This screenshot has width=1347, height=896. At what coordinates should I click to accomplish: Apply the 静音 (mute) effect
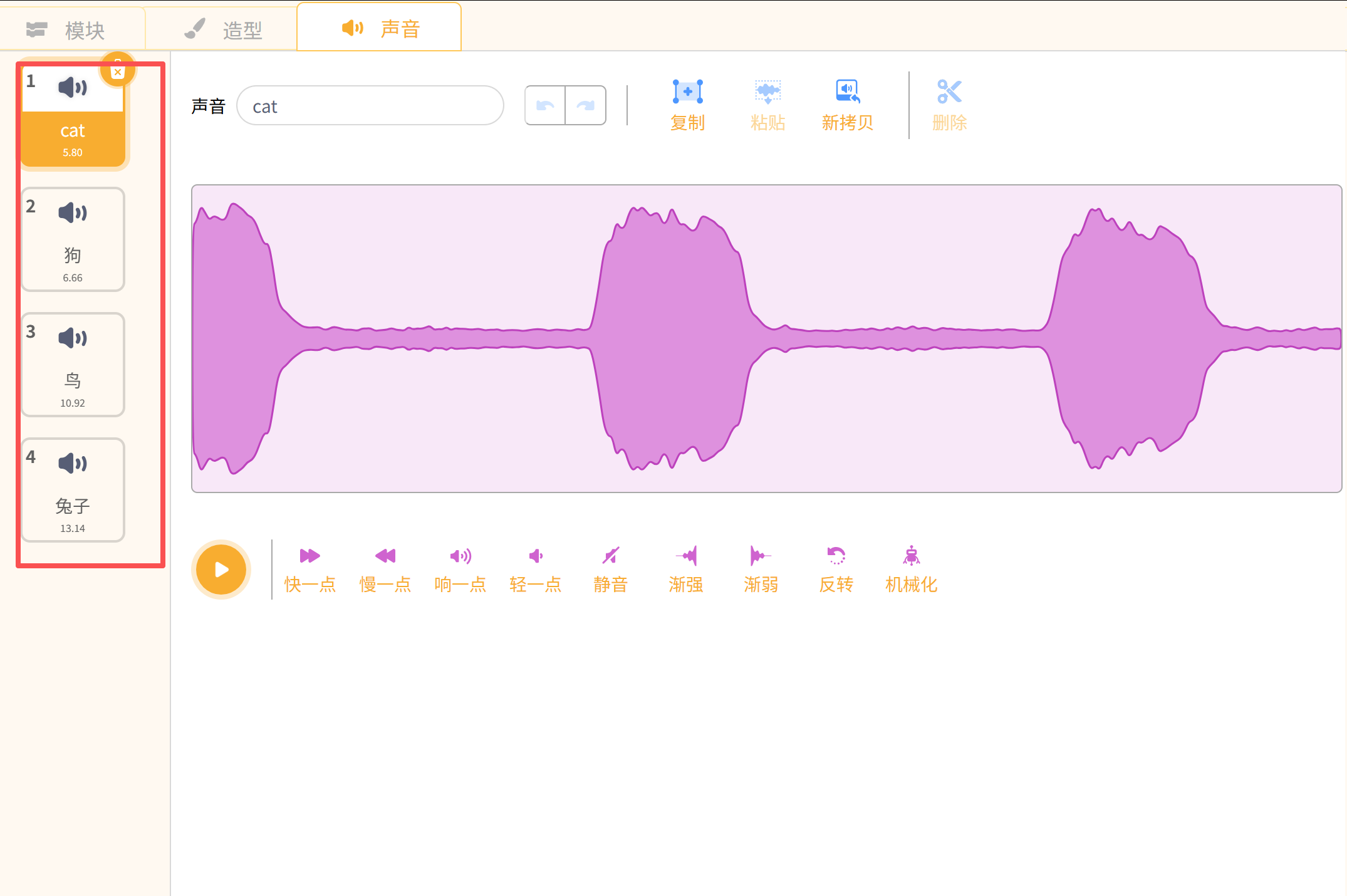click(x=610, y=556)
